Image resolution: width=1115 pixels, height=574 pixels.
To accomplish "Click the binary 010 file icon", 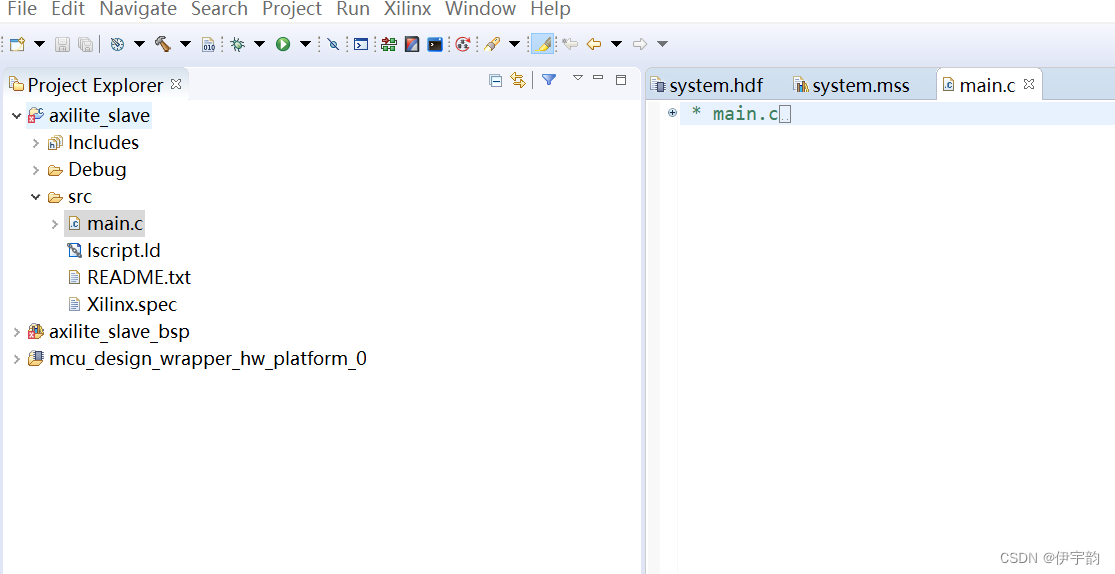I will (x=208, y=44).
